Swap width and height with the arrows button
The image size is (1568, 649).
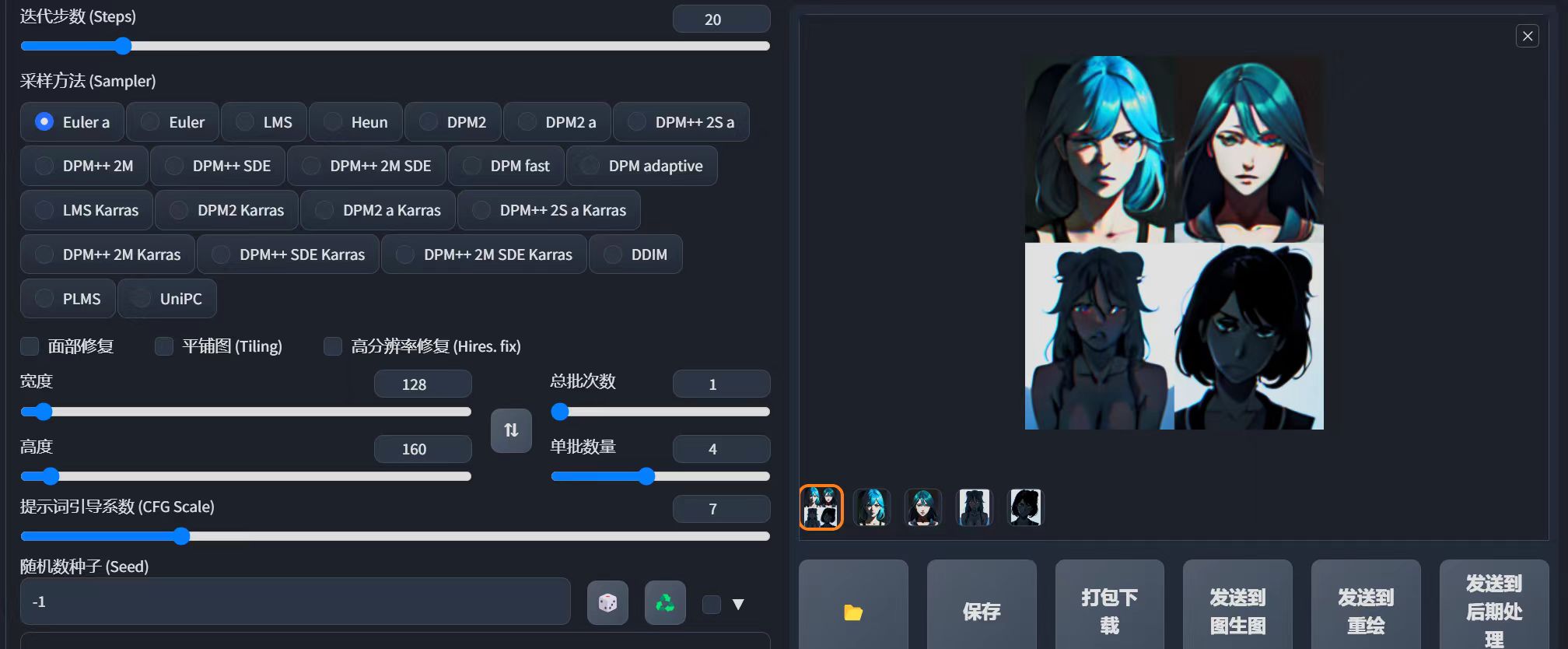tap(511, 430)
